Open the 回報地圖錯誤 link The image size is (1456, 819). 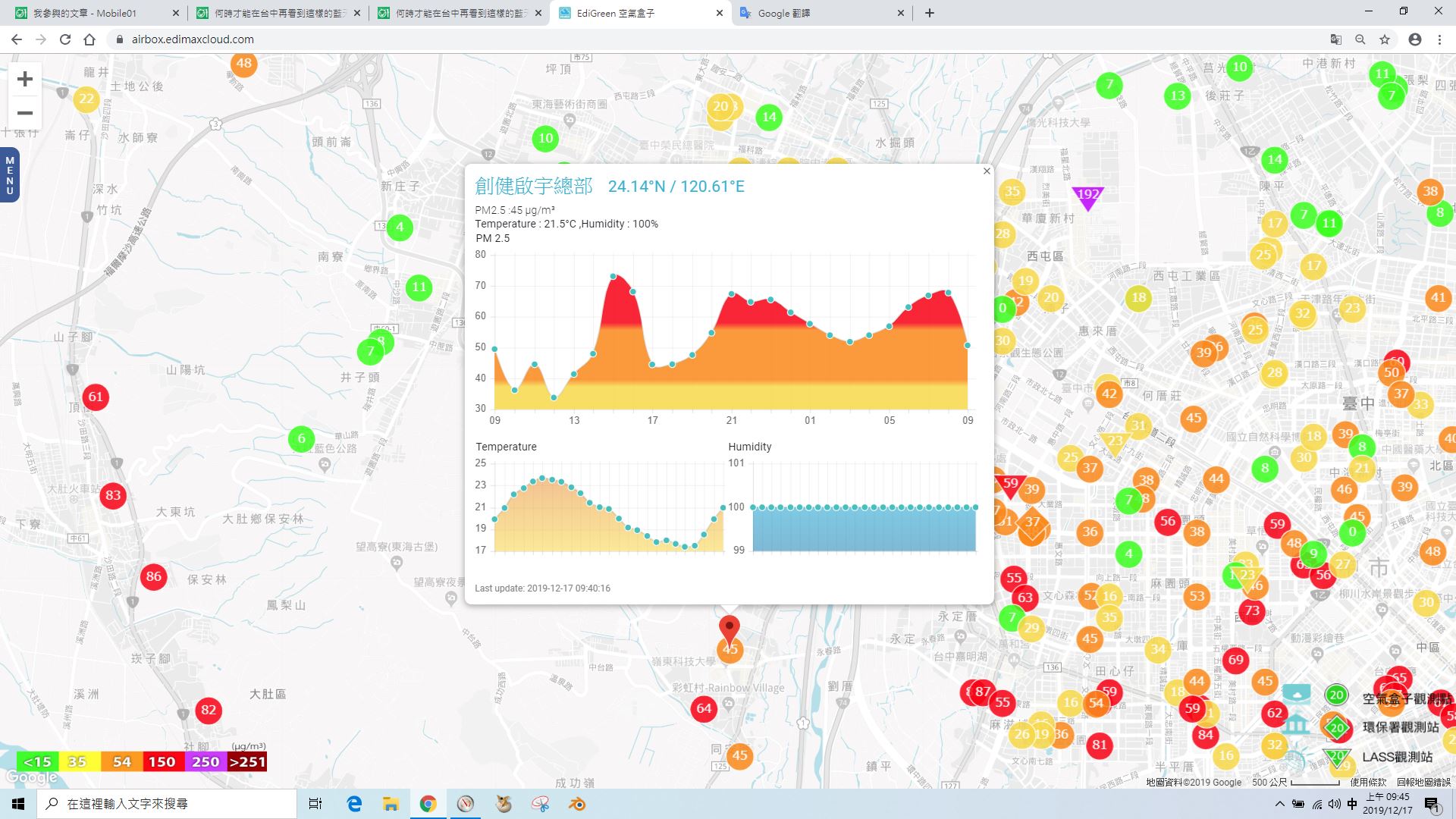point(1423,782)
